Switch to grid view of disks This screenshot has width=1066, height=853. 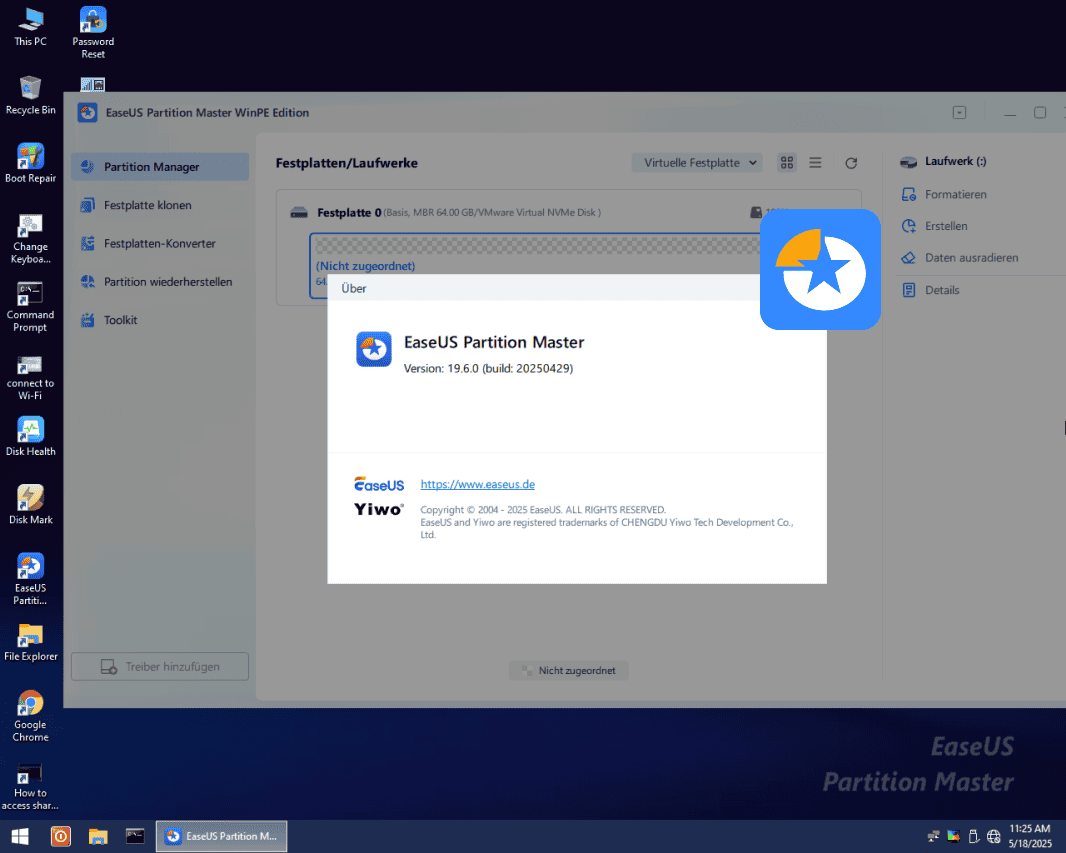click(x=787, y=162)
